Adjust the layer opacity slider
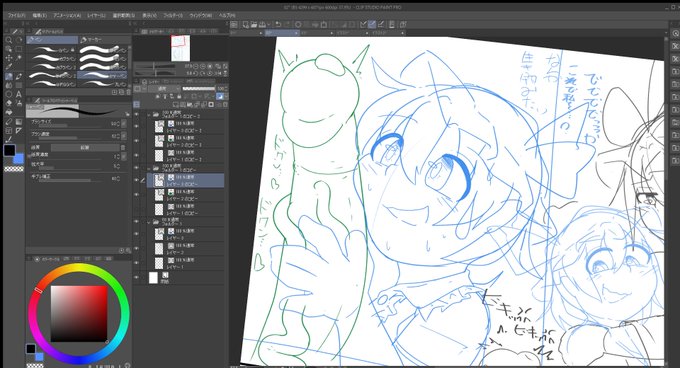This screenshot has height=368, width=680. pyautogui.click(x=199, y=88)
